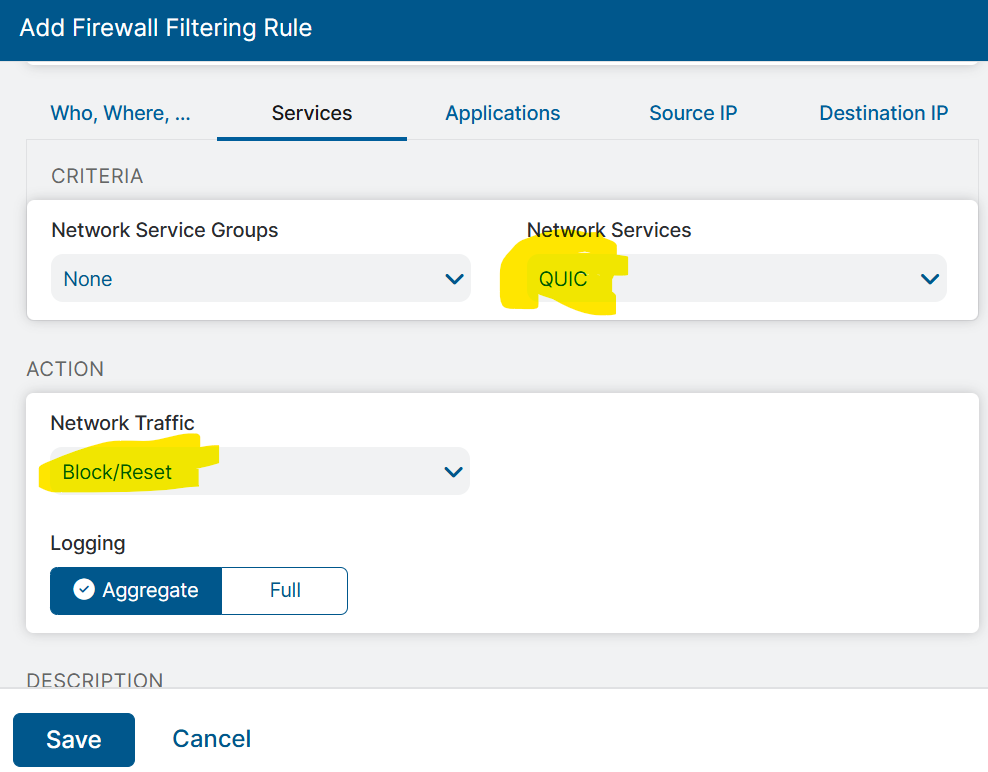The width and height of the screenshot is (988, 772).
Task: Cancel adding the firewall rule
Action: (211, 739)
